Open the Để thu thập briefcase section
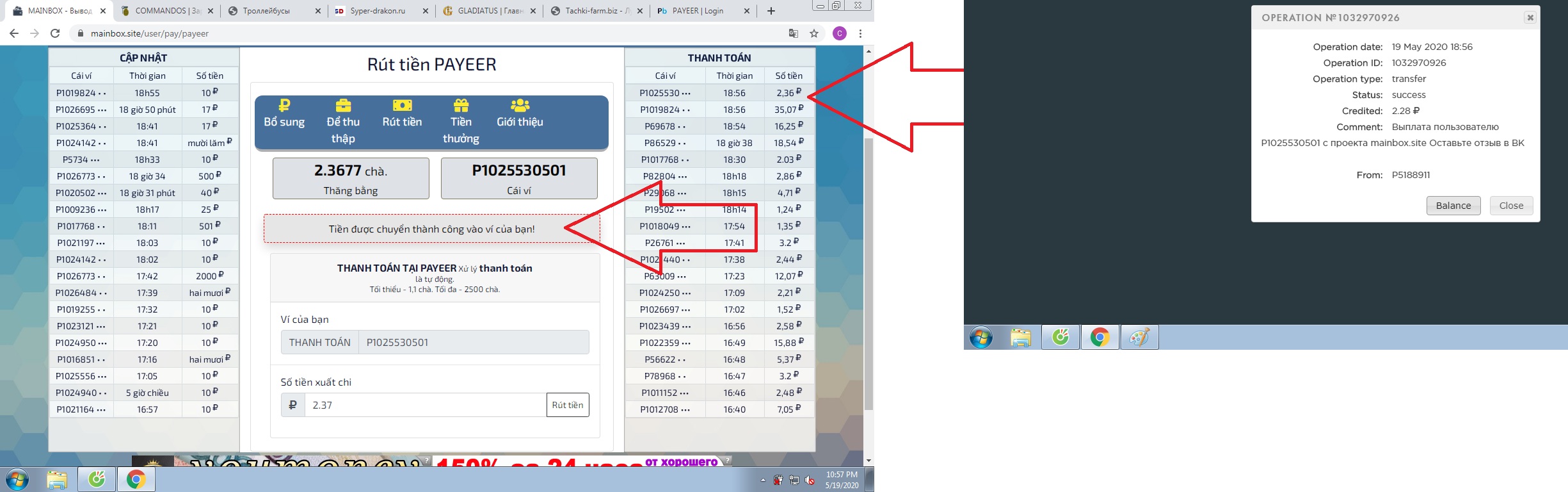 pyautogui.click(x=343, y=122)
